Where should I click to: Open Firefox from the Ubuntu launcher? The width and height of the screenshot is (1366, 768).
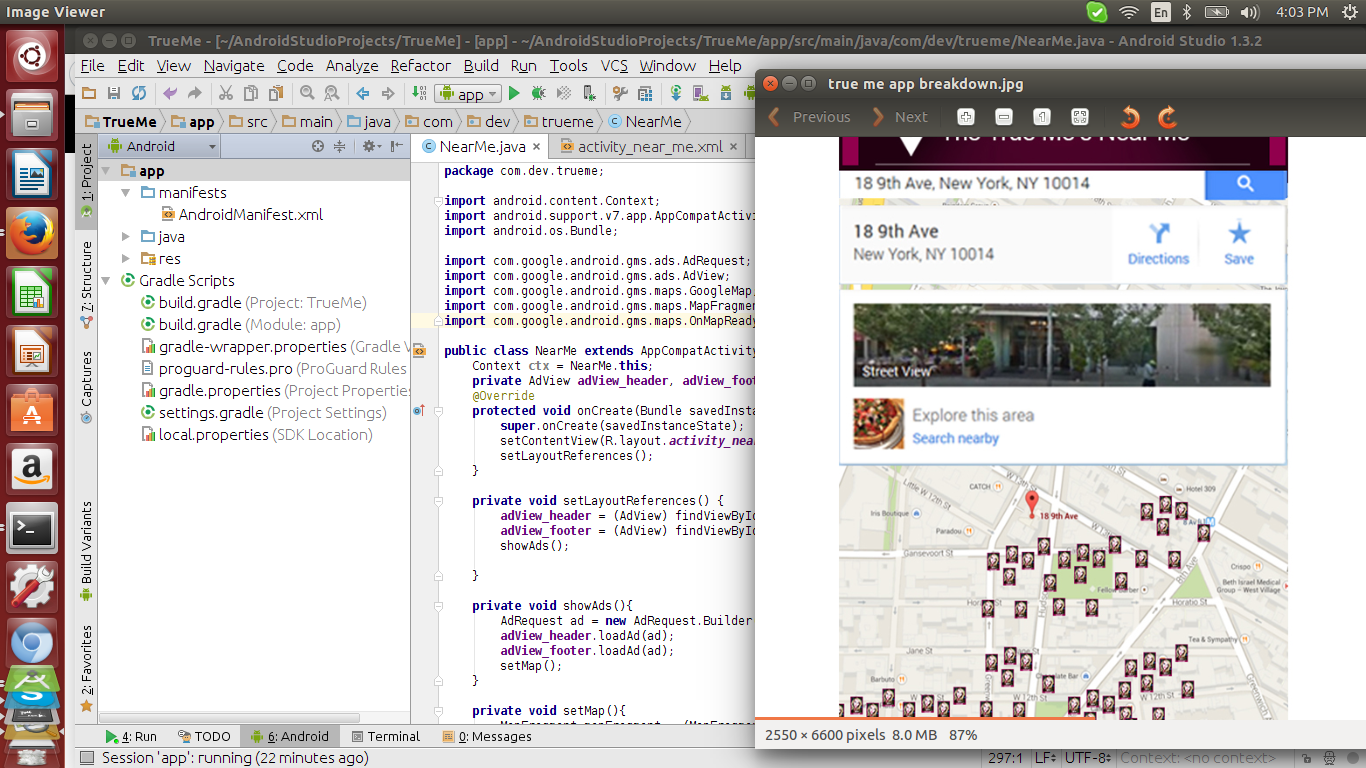point(32,234)
